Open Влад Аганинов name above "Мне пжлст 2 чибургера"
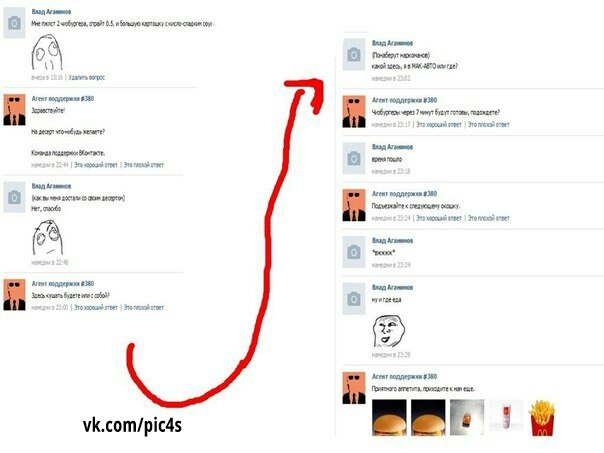604x453 pixels. pyautogui.click(x=51, y=12)
